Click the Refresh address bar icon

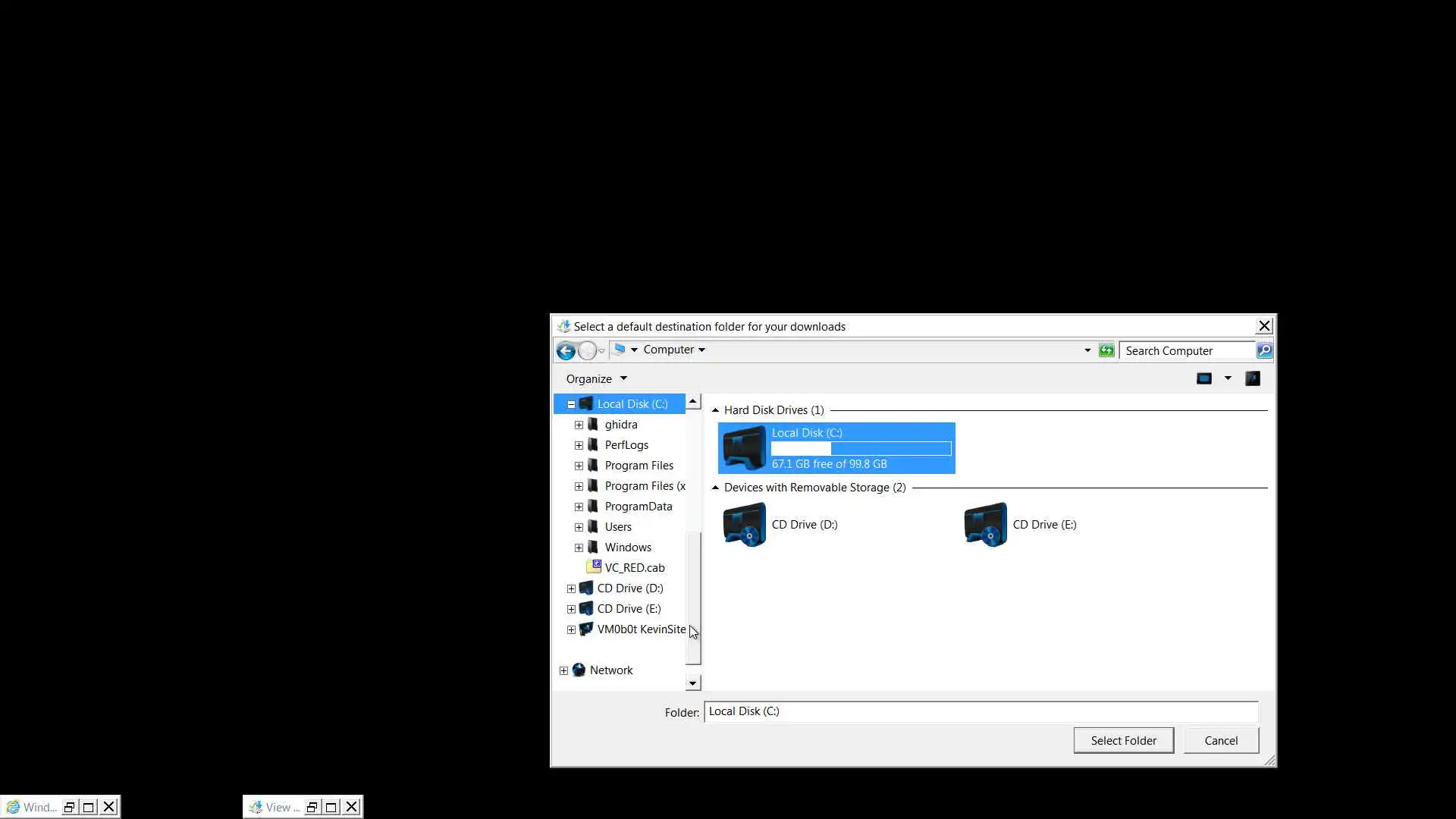(1106, 350)
